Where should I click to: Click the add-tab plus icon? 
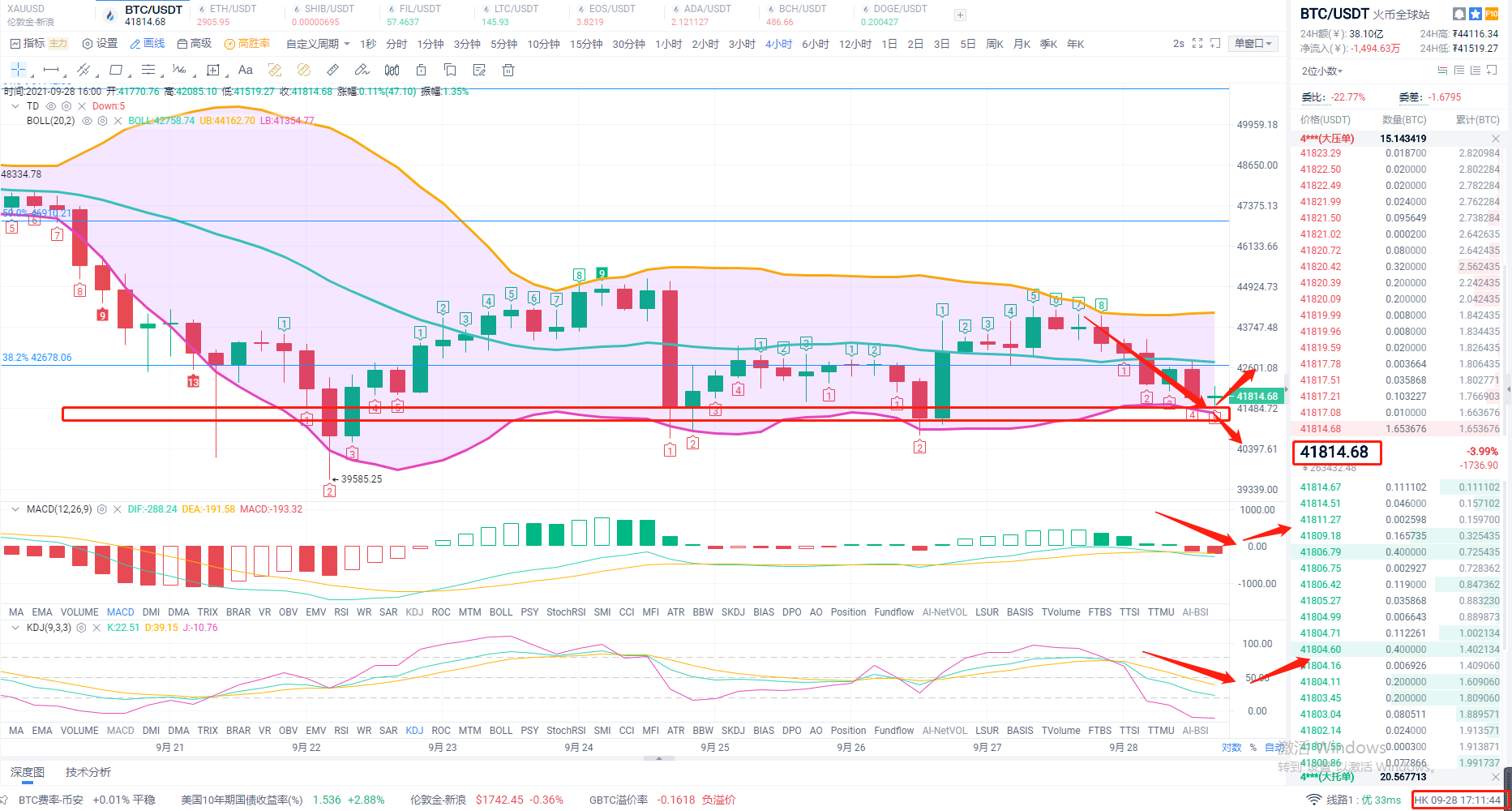[x=960, y=15]
